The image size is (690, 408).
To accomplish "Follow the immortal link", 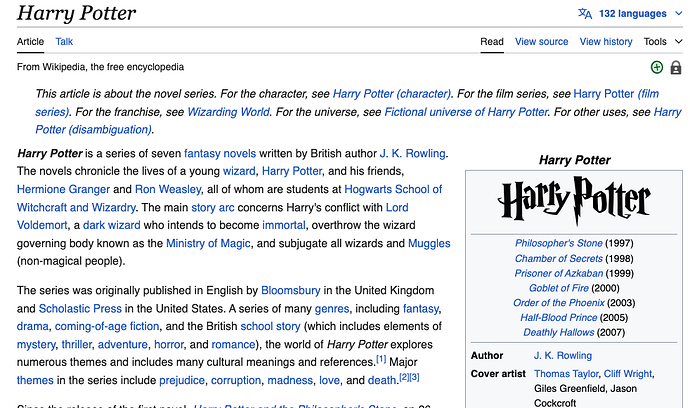I will (284, 225).
